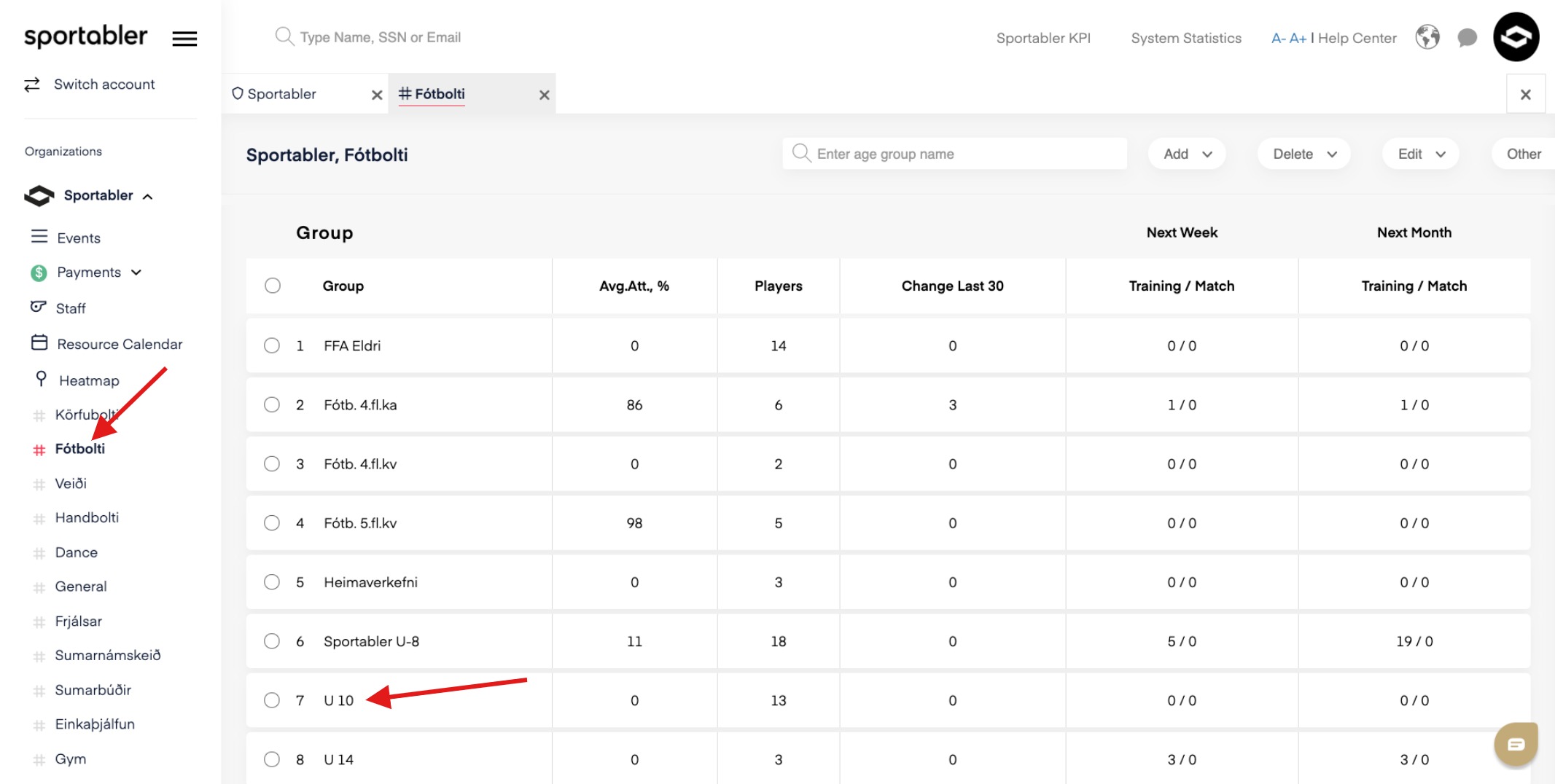Click the Sportabler organization logo in the sidebar
1555x784 pixels.
39,195
